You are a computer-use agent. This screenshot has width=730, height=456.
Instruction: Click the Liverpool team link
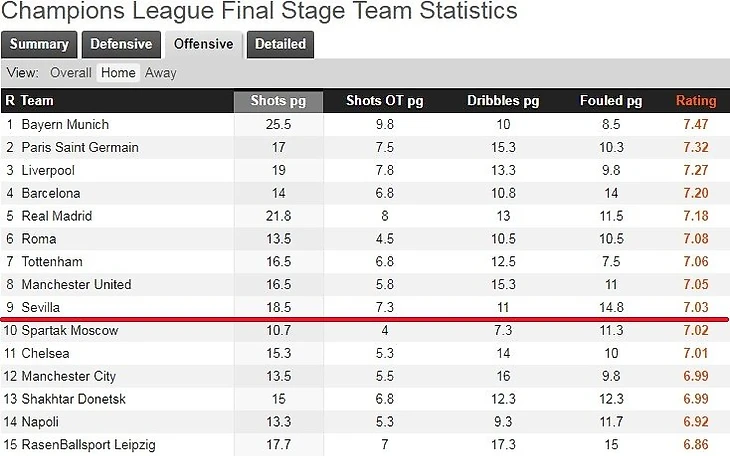[x=48, y=170]
